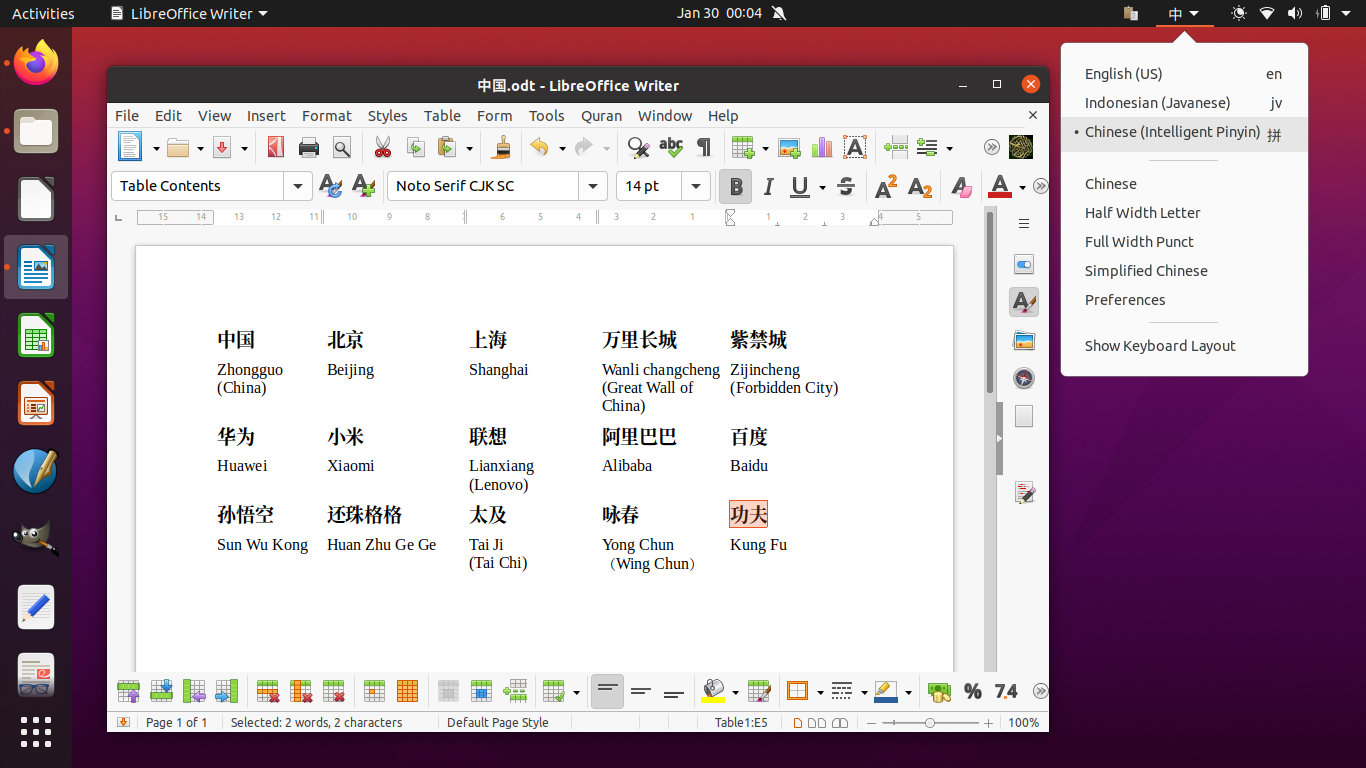Open the Quran menu

click(601, 116)
